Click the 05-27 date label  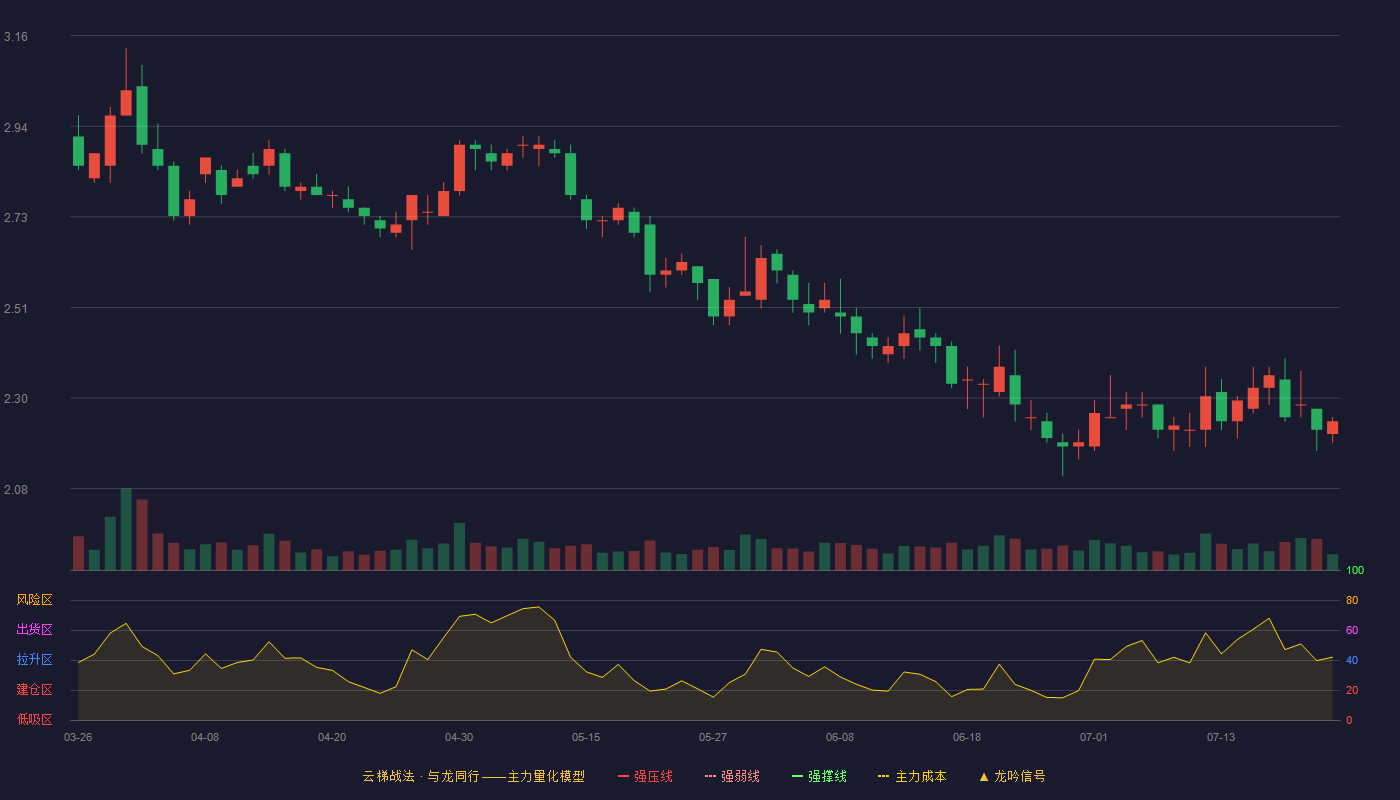(713, 737)
